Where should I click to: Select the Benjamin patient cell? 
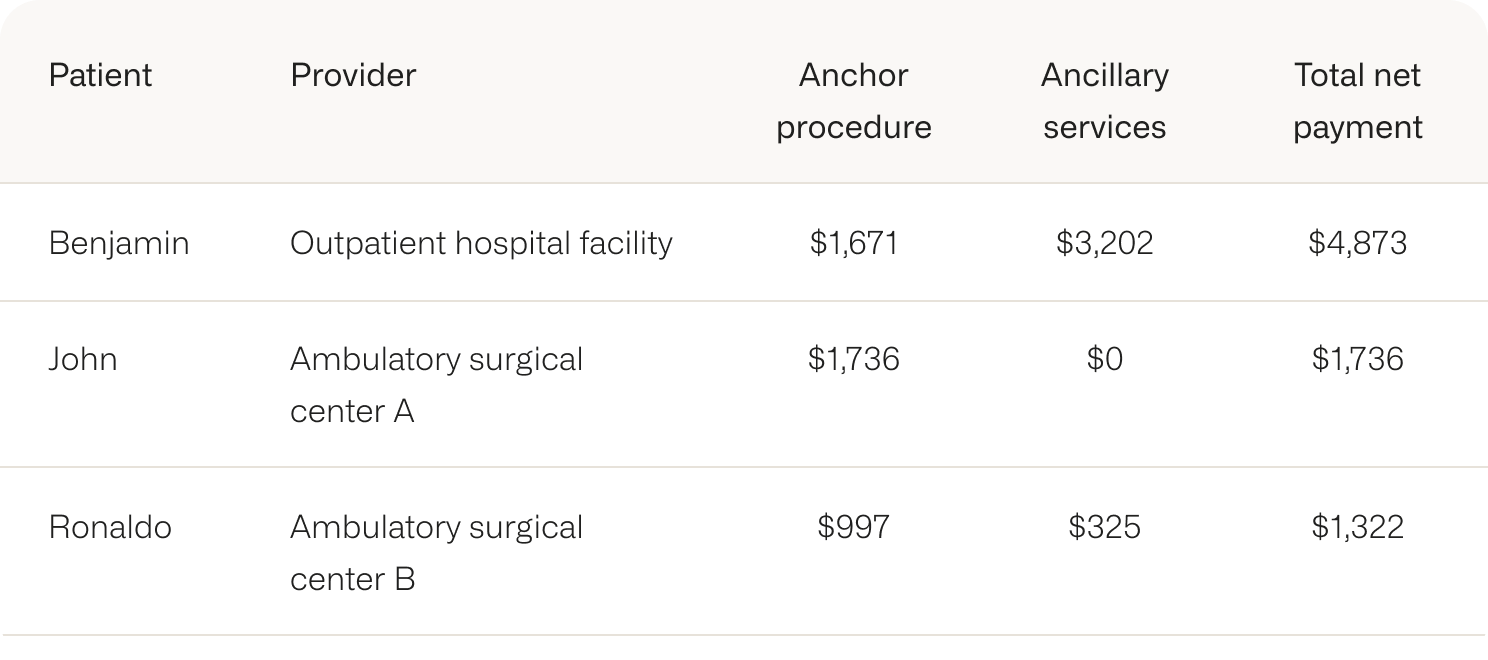click(119, 243)
